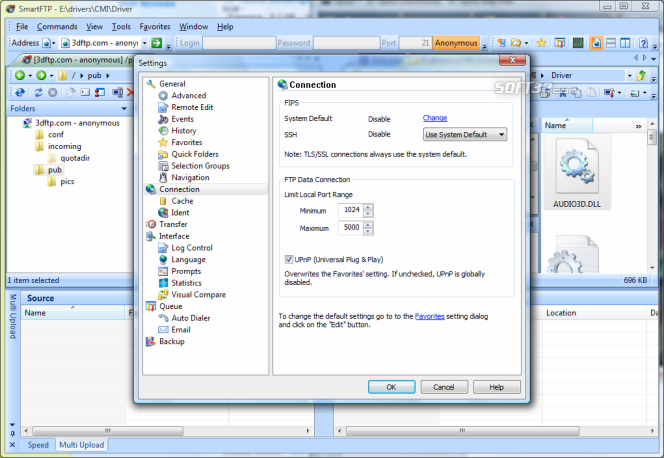
Task: Open the Tools menu
Action: (121, 27)
